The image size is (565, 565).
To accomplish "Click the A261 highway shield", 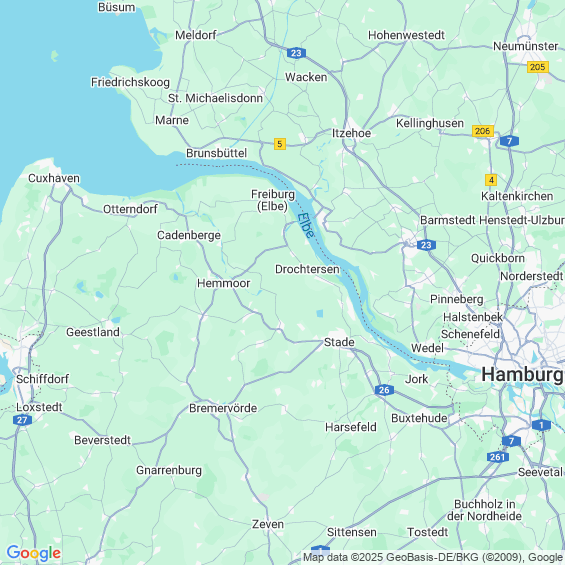I will pyautogui.click(x=498, y=457).
